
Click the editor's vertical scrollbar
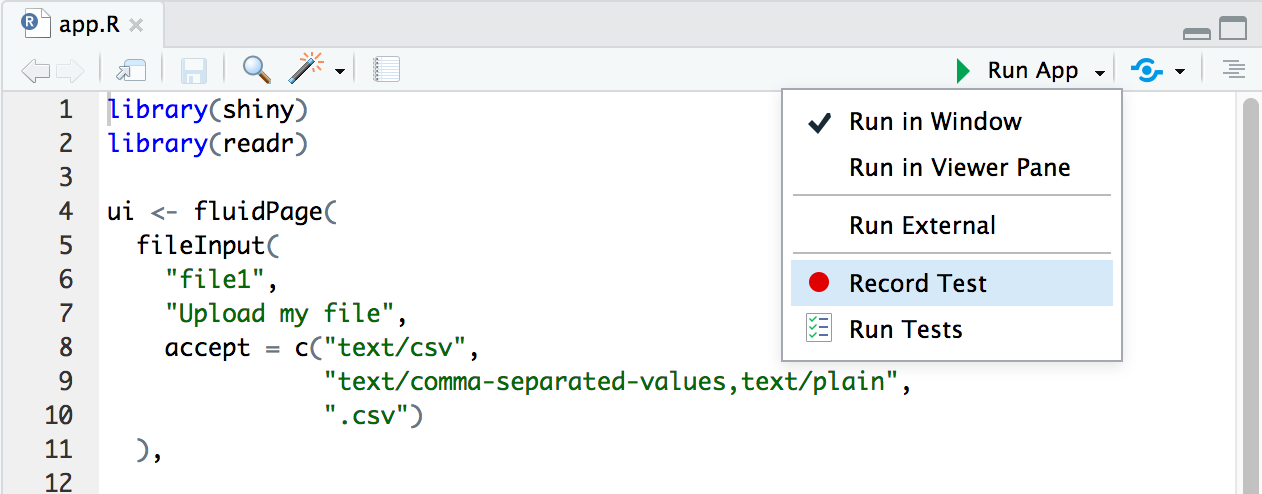point(1250,290)
